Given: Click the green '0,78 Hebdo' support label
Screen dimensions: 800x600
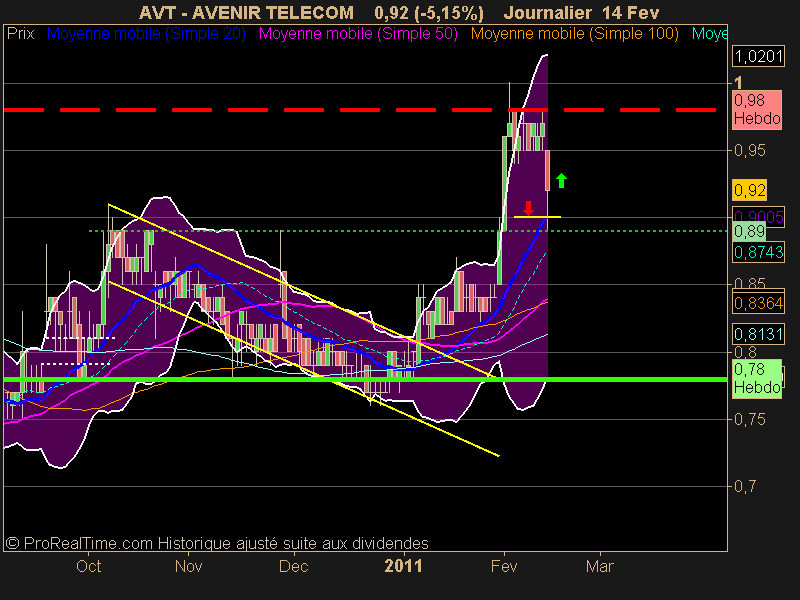Looking at the screenshot, I should click(757, 379).
